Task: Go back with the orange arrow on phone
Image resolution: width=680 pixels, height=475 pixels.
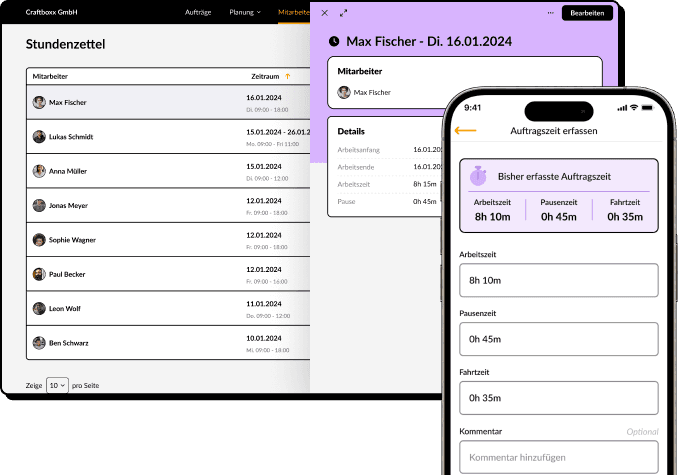Action: [x=465, y=131]
